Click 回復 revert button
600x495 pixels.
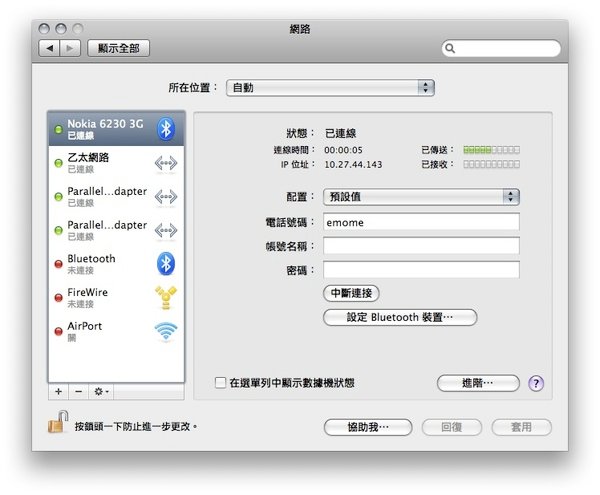tap(452, 427)
